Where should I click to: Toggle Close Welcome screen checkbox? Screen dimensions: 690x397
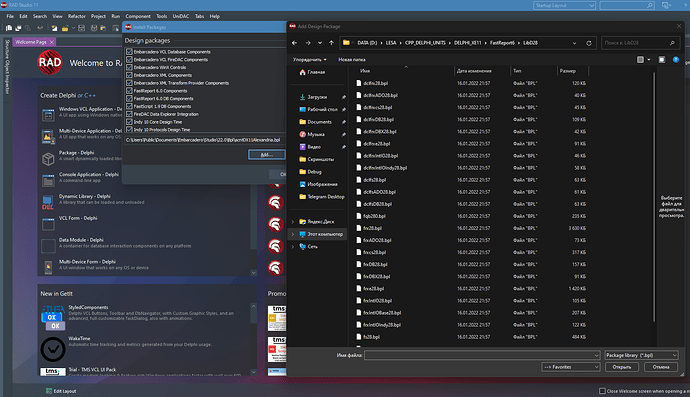[x=602, y=391]
